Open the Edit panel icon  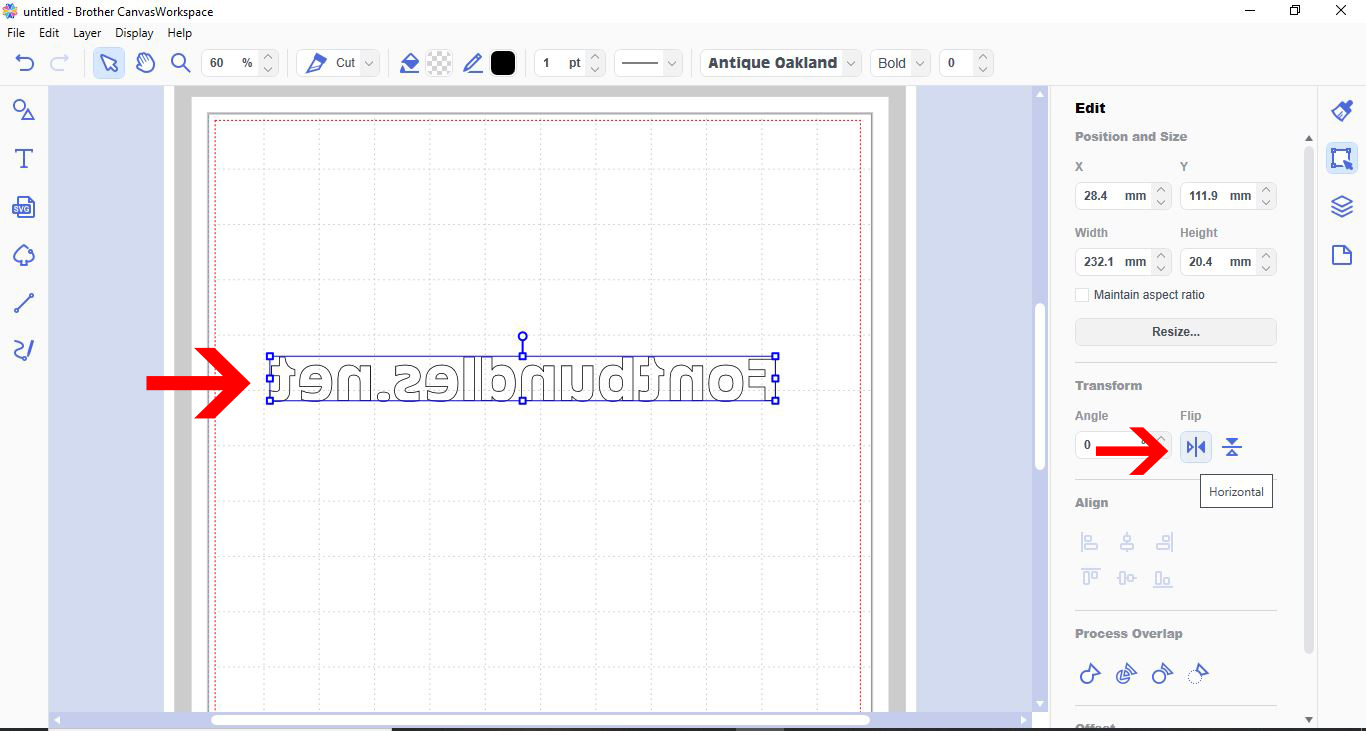(1342, 158)
